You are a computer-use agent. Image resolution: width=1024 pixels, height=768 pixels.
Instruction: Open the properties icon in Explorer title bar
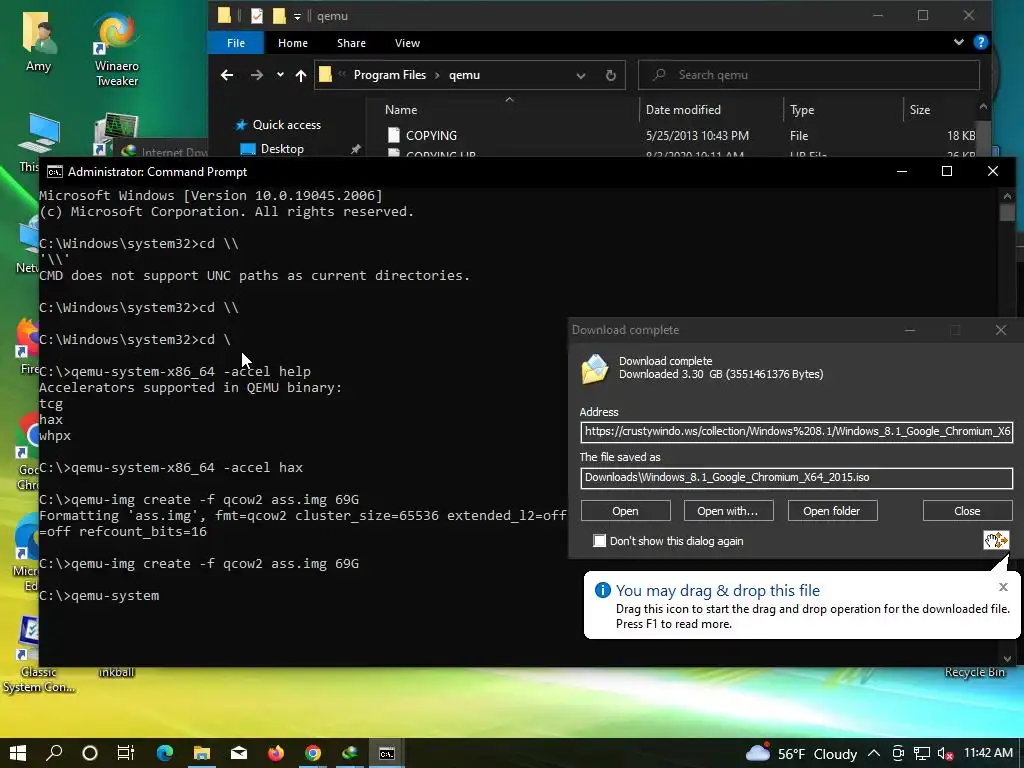(x=257, y=16)
